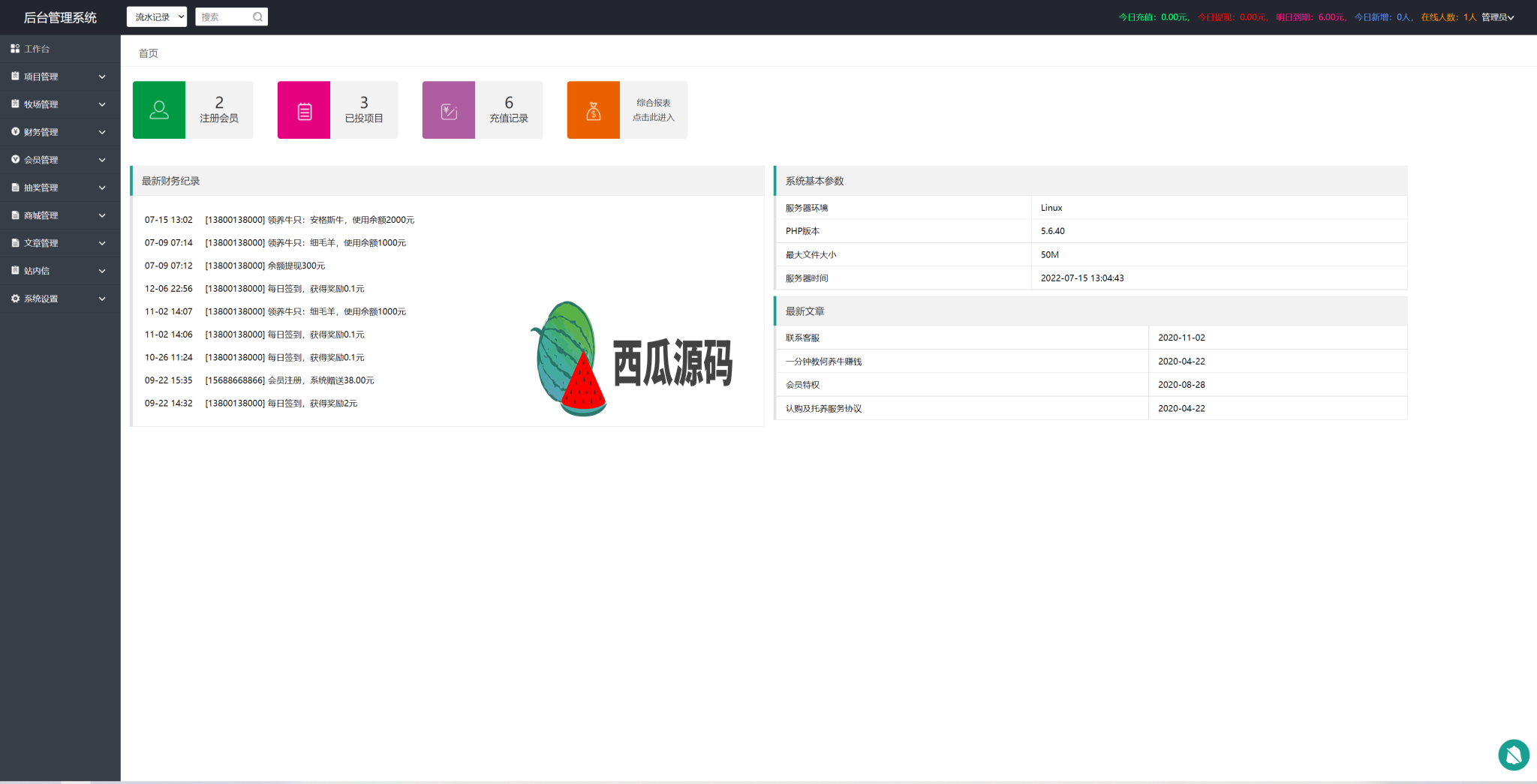Click the search magnifier icon

(x=257, y=17)
